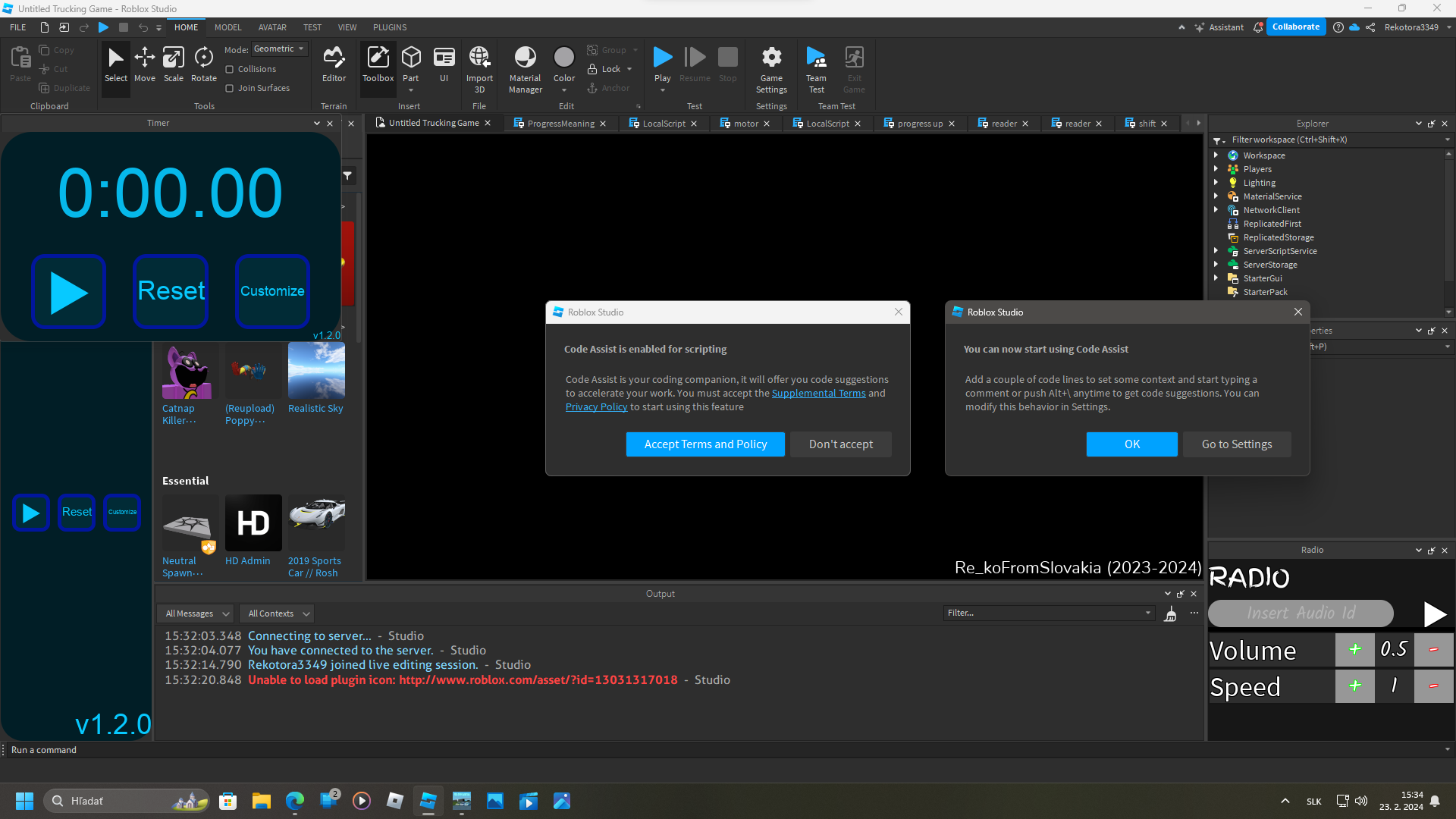Viewport: 1456px width, 819px height.
Task: Open the TEST ribbon tab
Action: [312, 27]
